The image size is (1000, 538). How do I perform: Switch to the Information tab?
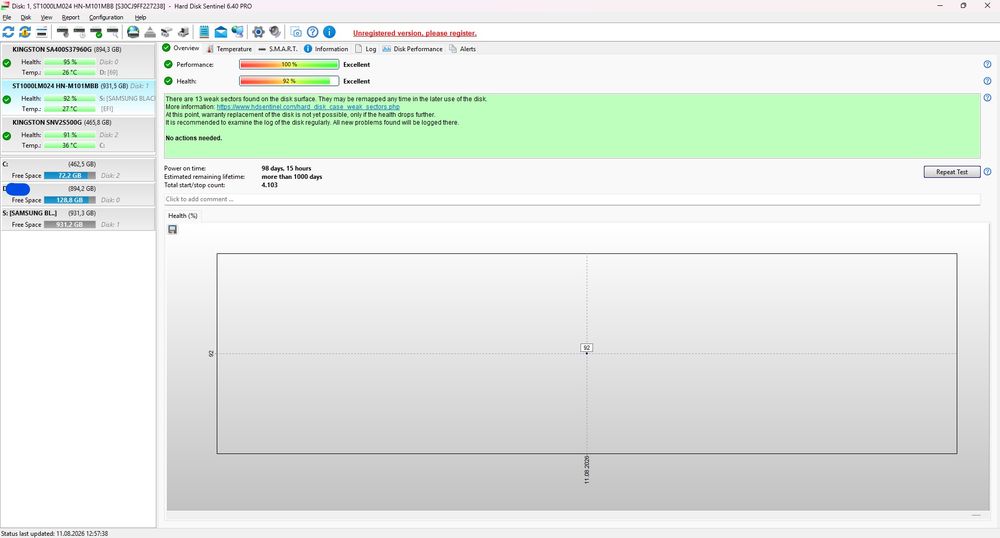(326, 48)
